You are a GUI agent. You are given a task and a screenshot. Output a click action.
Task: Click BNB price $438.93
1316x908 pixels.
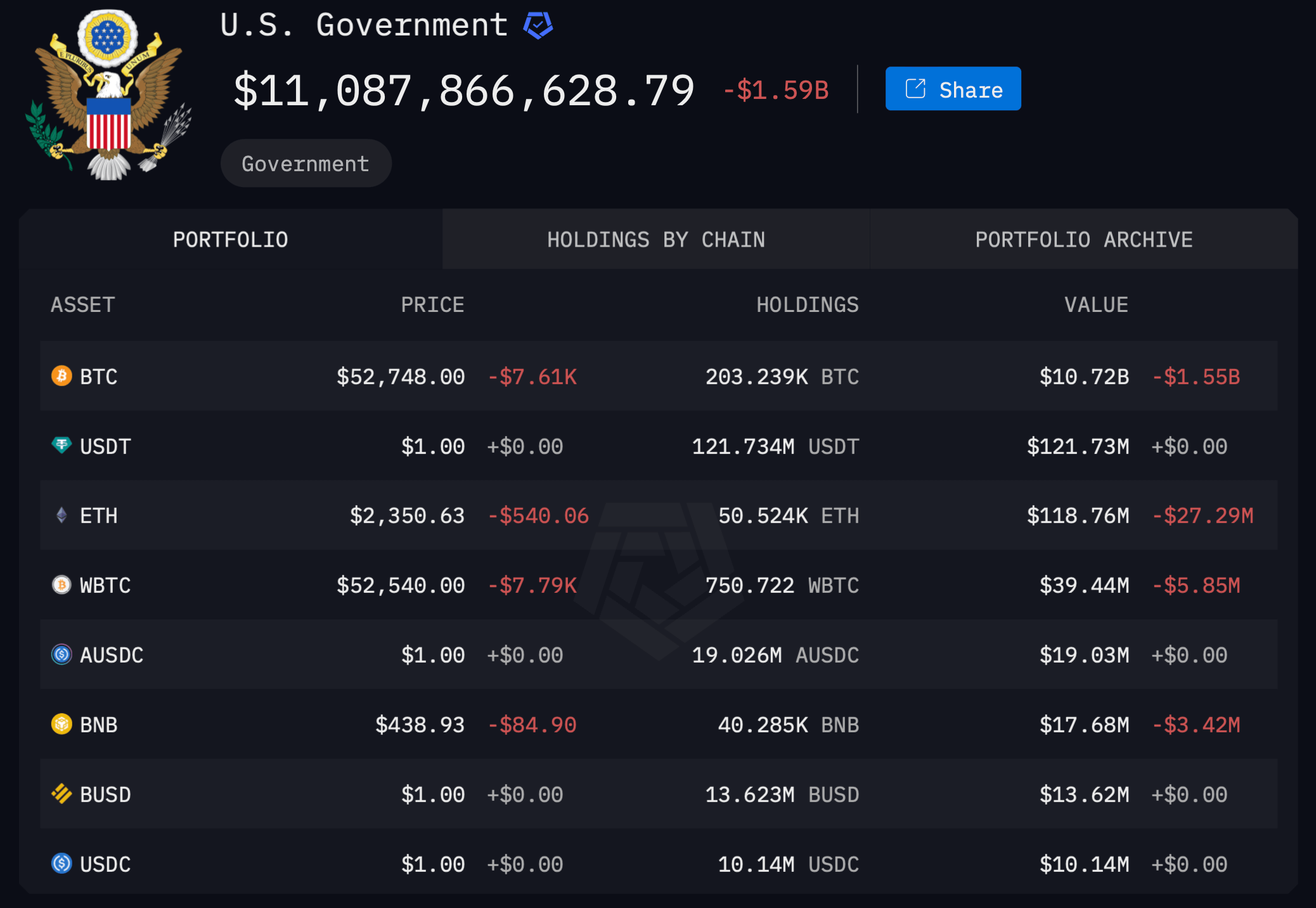(x=420, y=725)
